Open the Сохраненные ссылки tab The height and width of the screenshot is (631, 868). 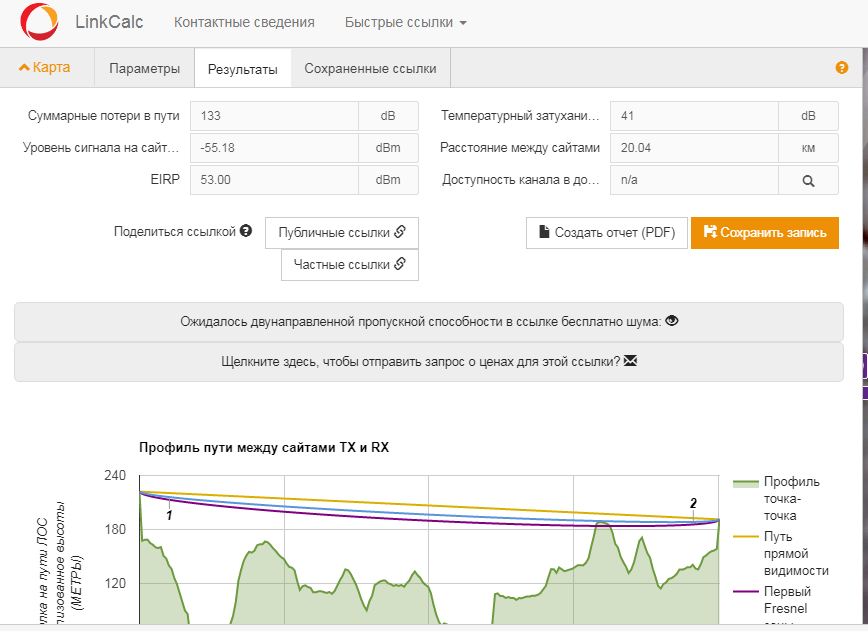(x=370, y=69)
